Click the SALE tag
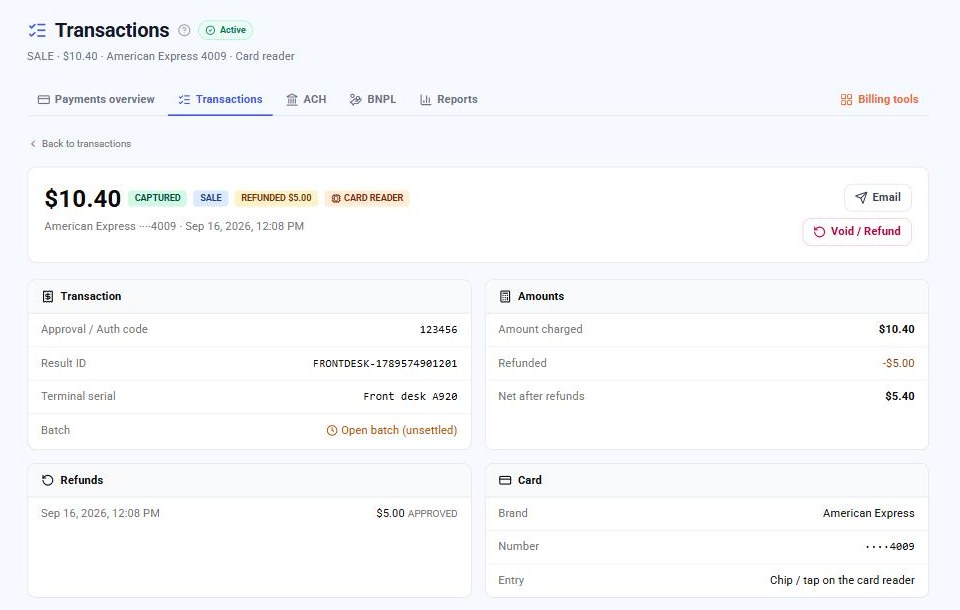The height and width of the screenshot is (610, 960). [211, 198]
